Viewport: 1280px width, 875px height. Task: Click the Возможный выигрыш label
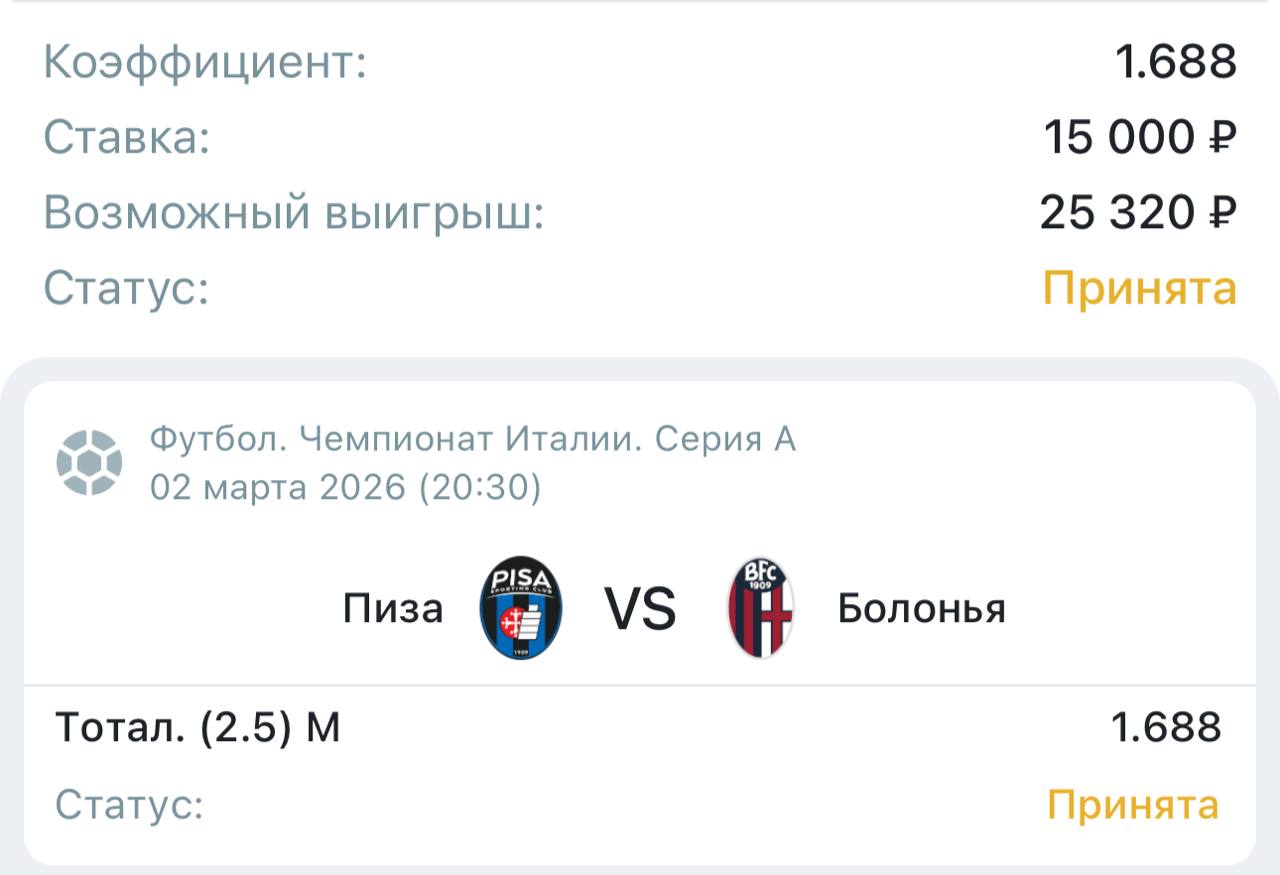[x=294, y=213]
